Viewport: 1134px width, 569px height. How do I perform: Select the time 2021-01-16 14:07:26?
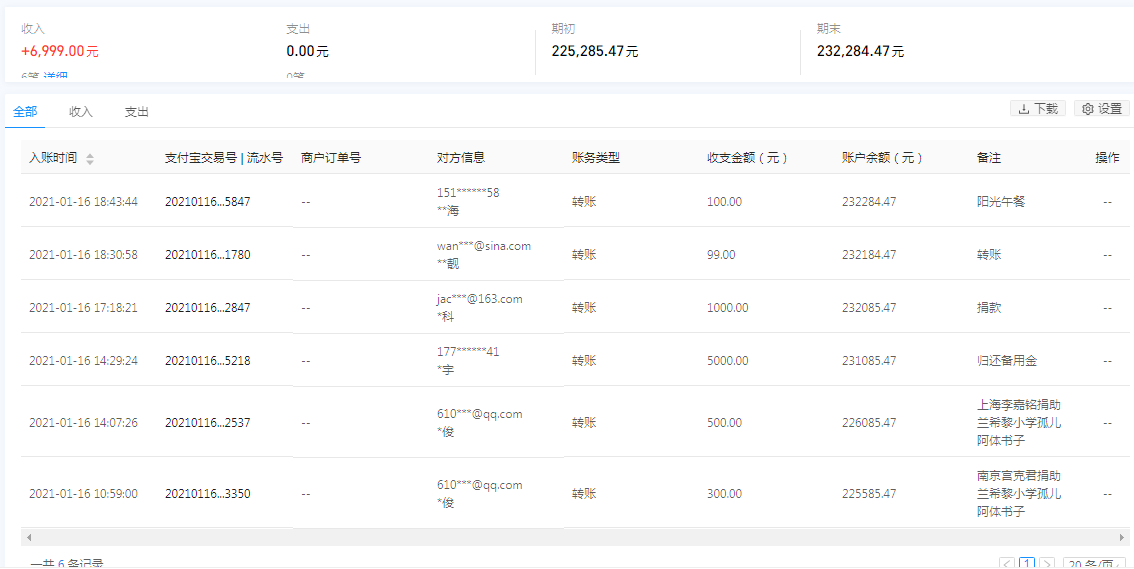click(x=83, y=422)
